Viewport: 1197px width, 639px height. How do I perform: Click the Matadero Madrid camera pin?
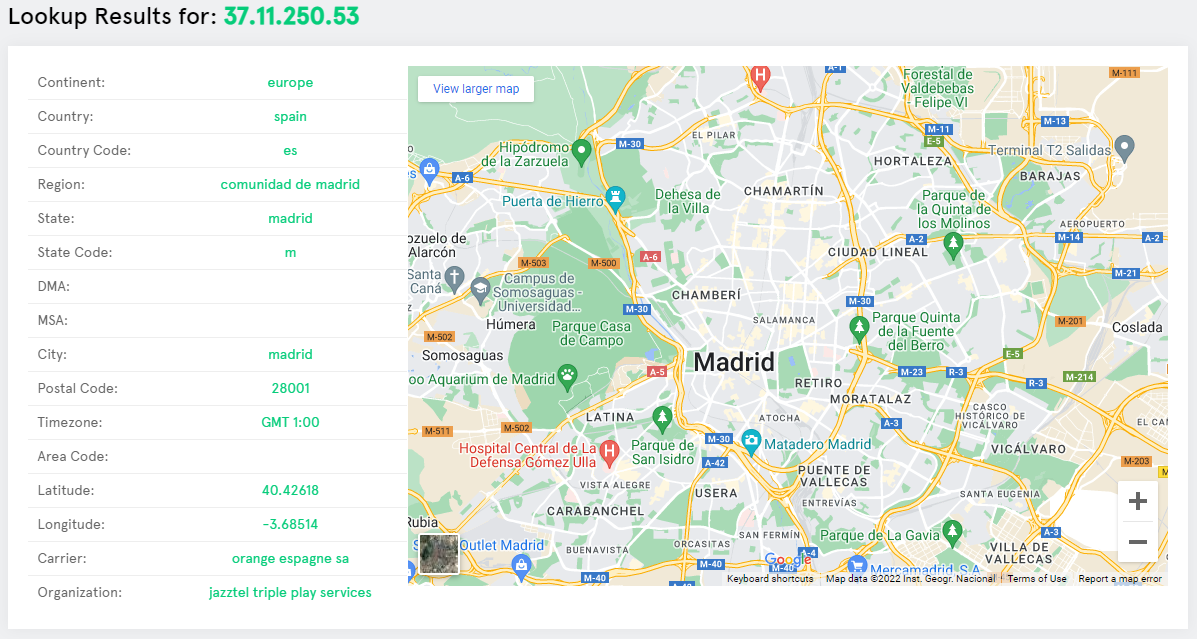click(x=751, y=443)
